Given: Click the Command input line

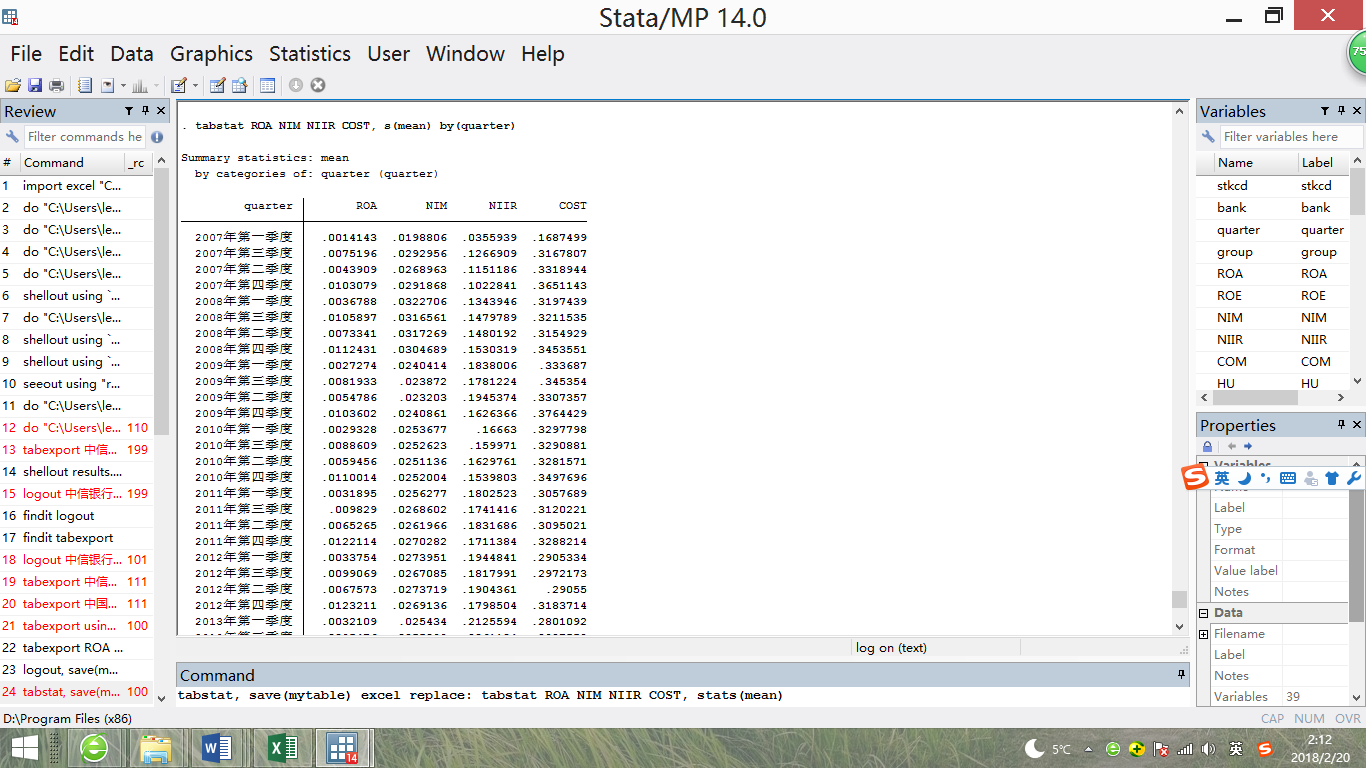Looking at the screenshot, I should pyautogui.click(x=683, y=695).
